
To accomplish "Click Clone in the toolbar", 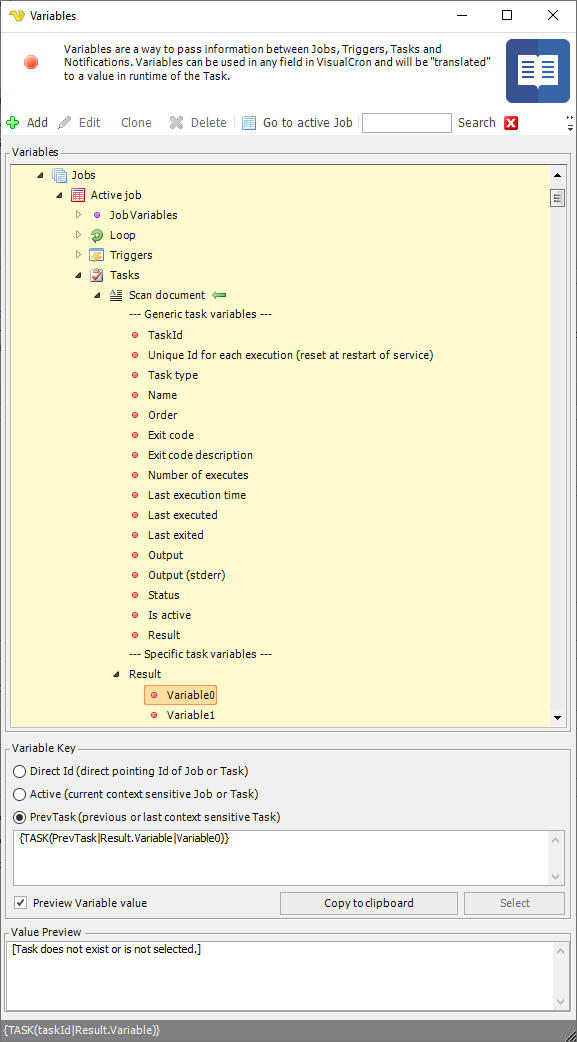I will (136, 123).
